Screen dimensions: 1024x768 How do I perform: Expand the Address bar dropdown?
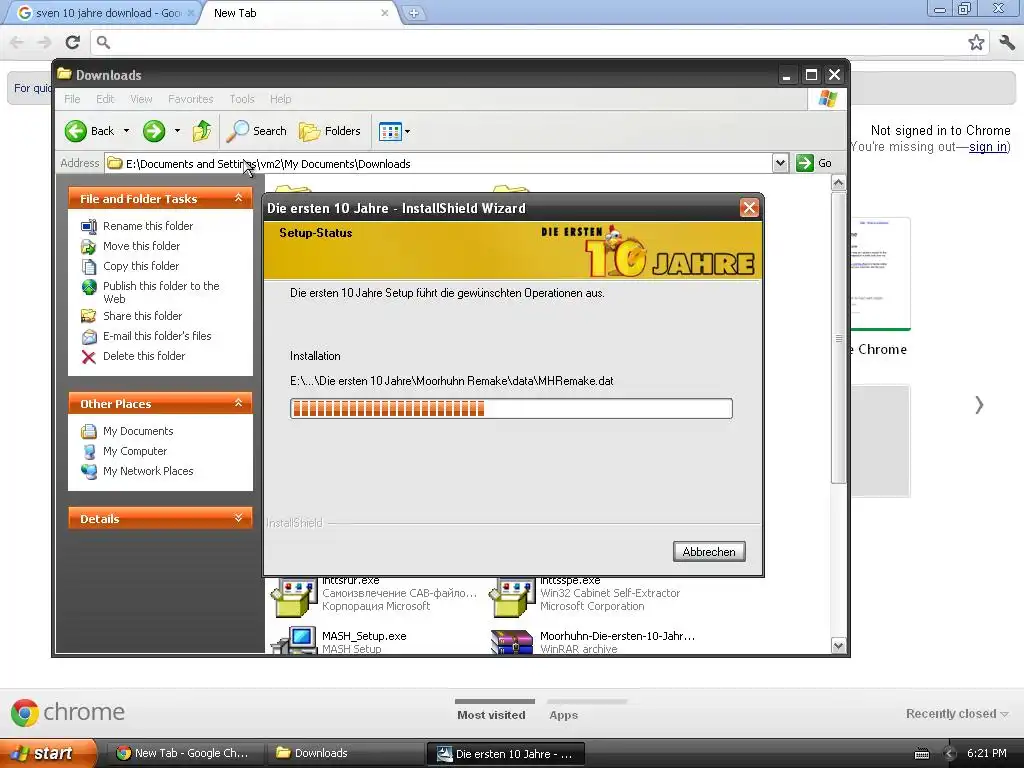tap(780, 163)
